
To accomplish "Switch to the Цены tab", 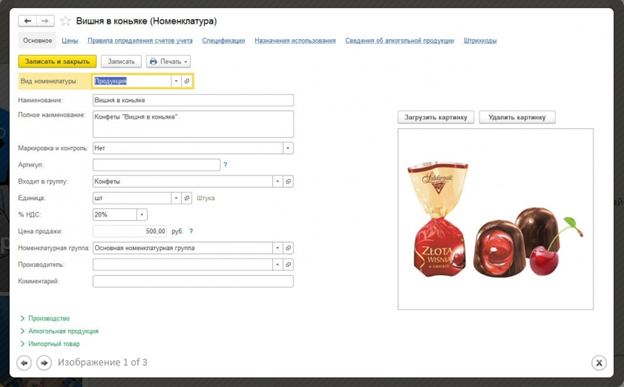I will 70,41.
